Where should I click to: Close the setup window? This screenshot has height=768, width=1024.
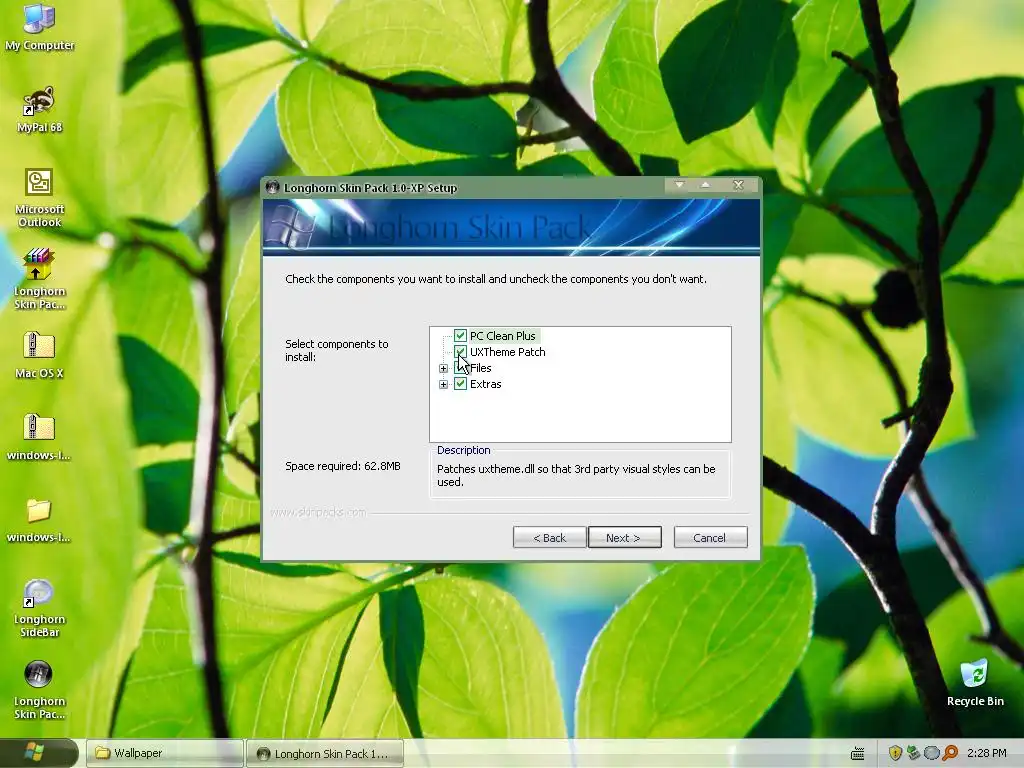(738, 185)
